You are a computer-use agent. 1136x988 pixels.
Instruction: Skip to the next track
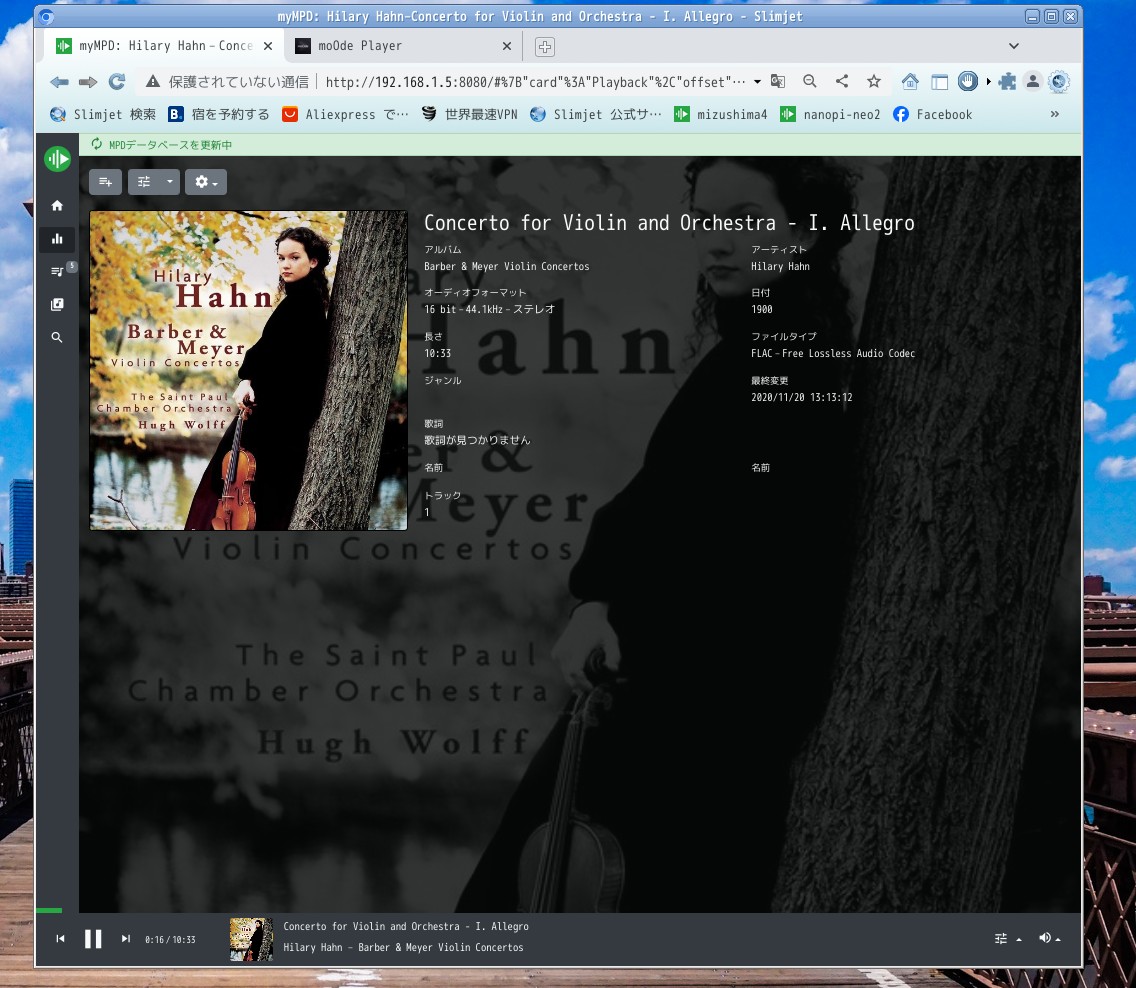click(126, 939)
